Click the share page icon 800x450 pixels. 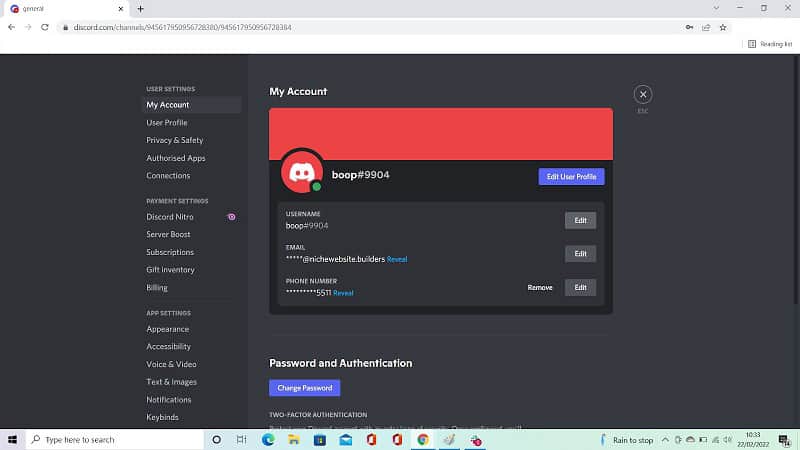706,28
